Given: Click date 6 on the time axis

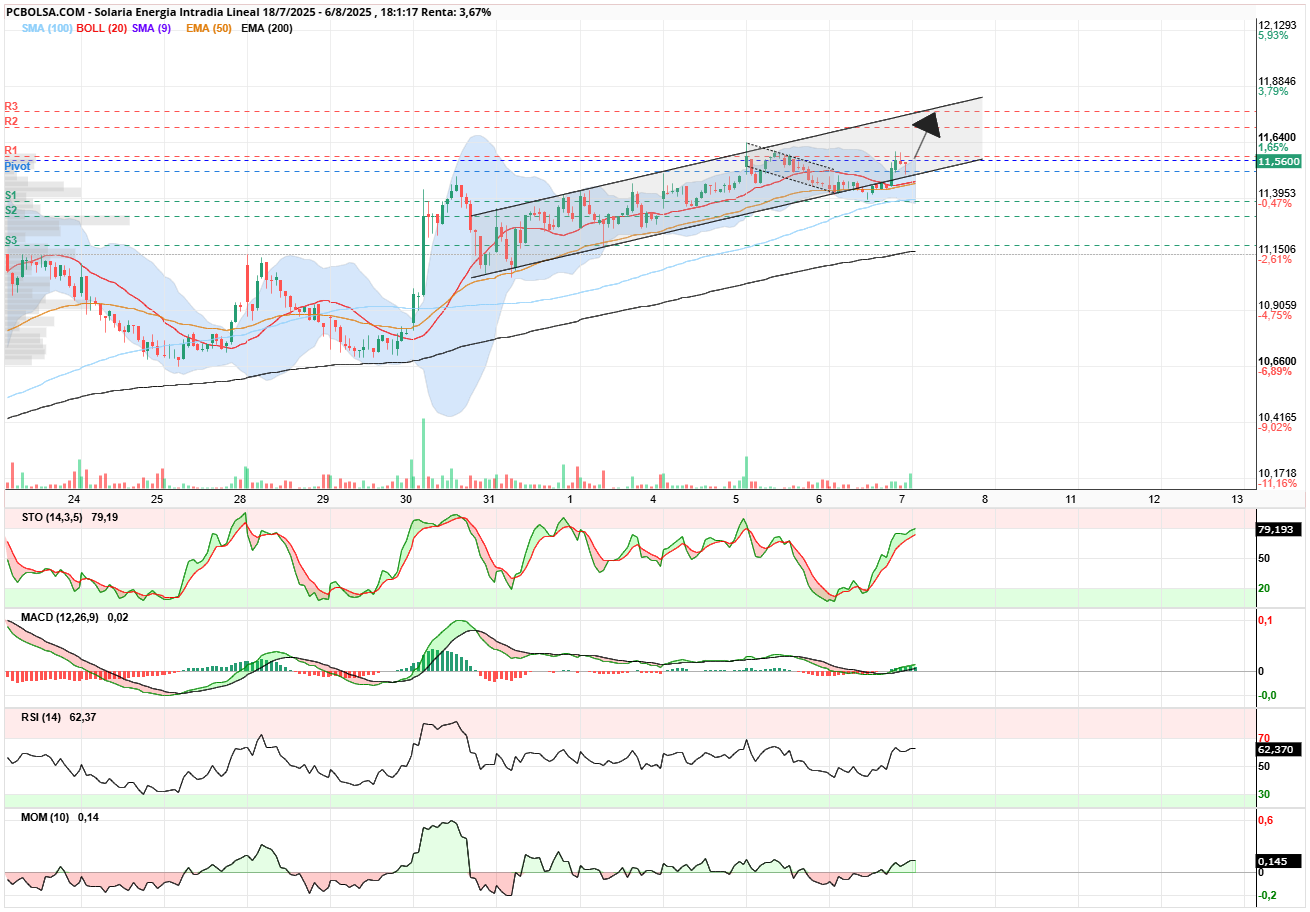Looking at the screenshot, I should tap(819, 498).
